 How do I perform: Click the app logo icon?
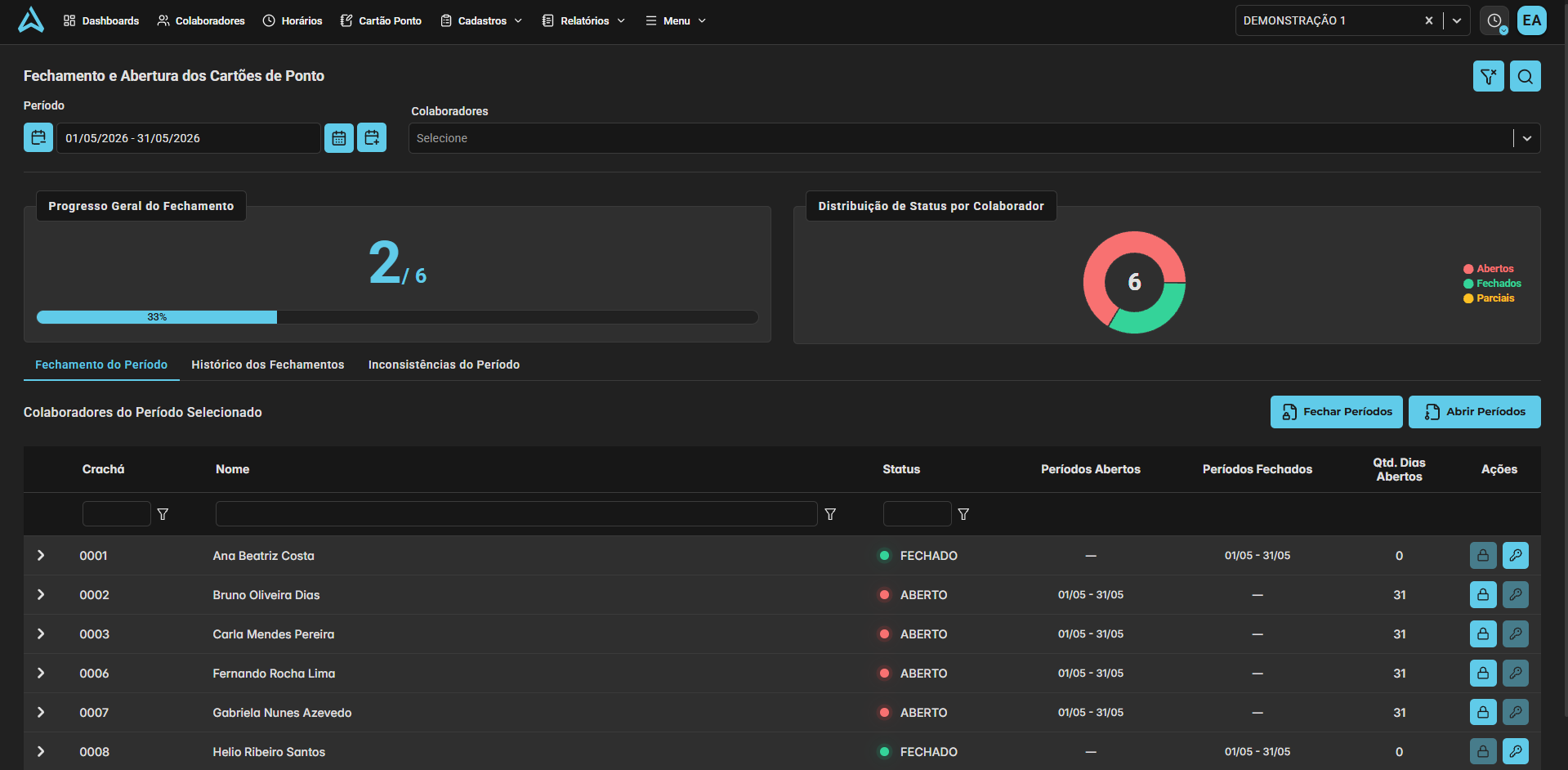[x=31, y=20]
